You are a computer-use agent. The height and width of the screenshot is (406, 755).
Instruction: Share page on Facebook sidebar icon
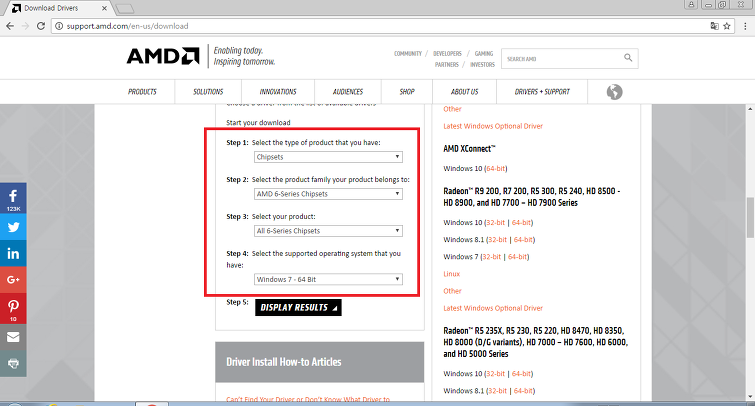[13, 198]
